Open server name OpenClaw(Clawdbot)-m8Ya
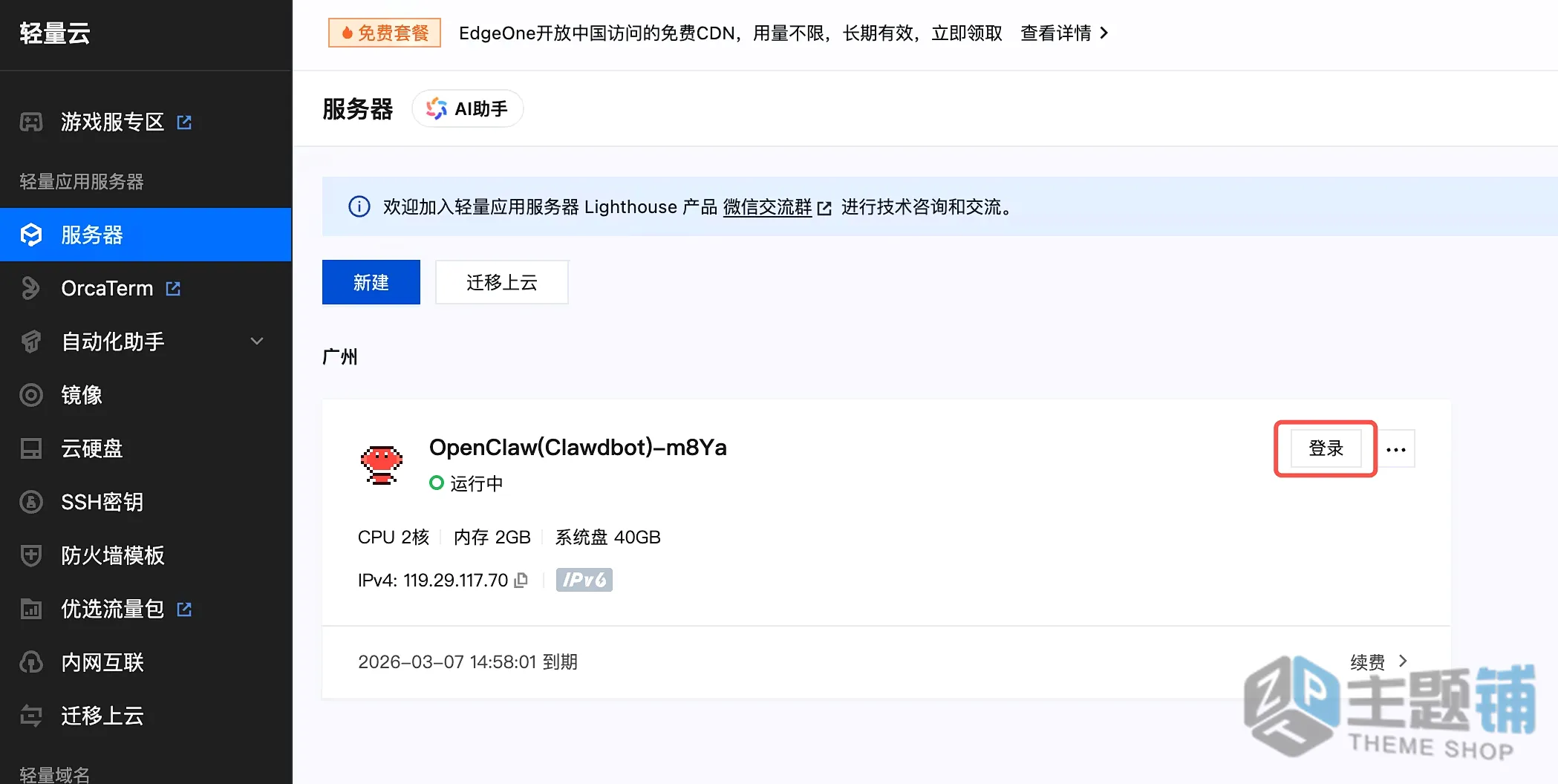This screenshot has height=784, width=1558. [578, 448]
